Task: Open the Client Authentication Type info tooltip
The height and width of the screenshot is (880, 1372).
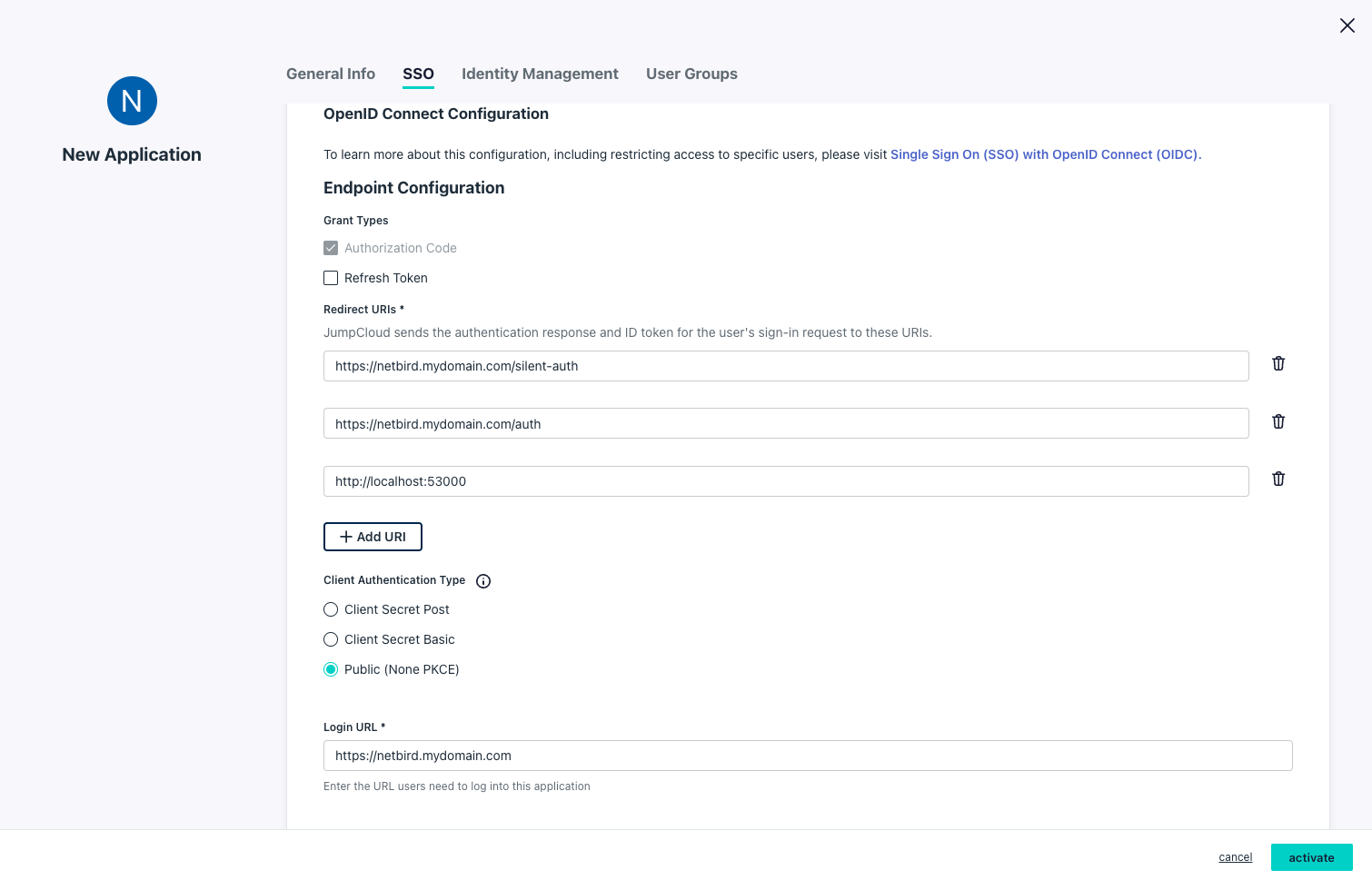Action: (x=483, y=580)
